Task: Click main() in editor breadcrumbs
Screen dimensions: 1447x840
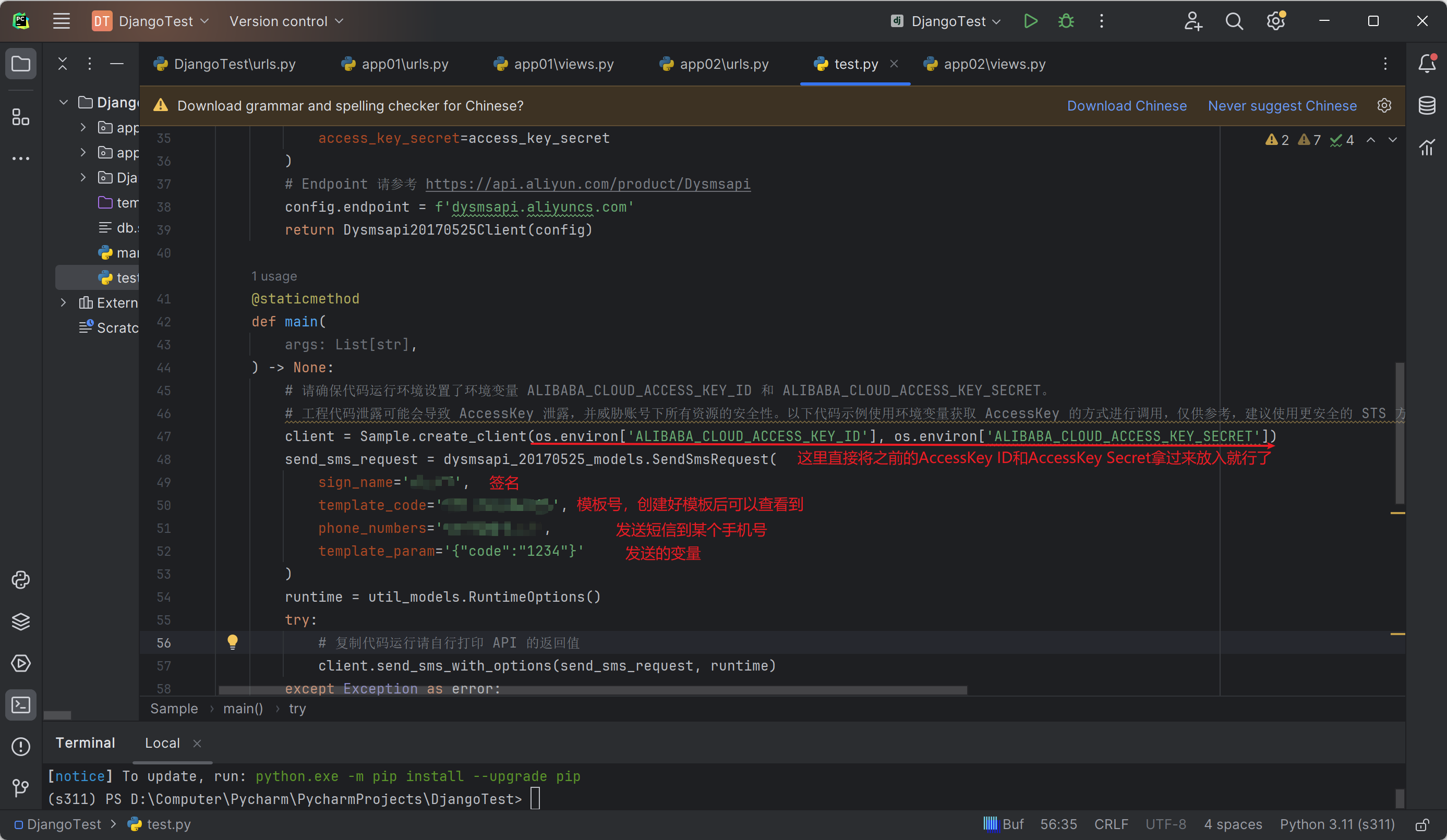Action: coord(243,709)
